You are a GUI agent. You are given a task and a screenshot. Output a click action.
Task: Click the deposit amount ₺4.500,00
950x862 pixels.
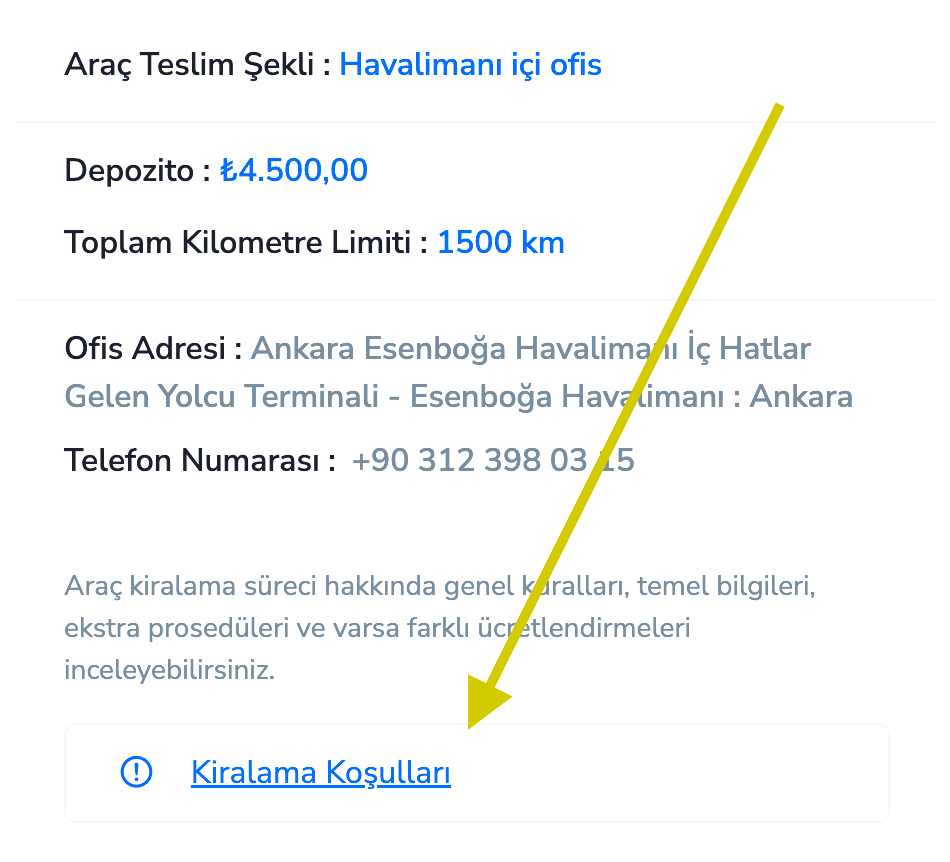click(293, 170)
